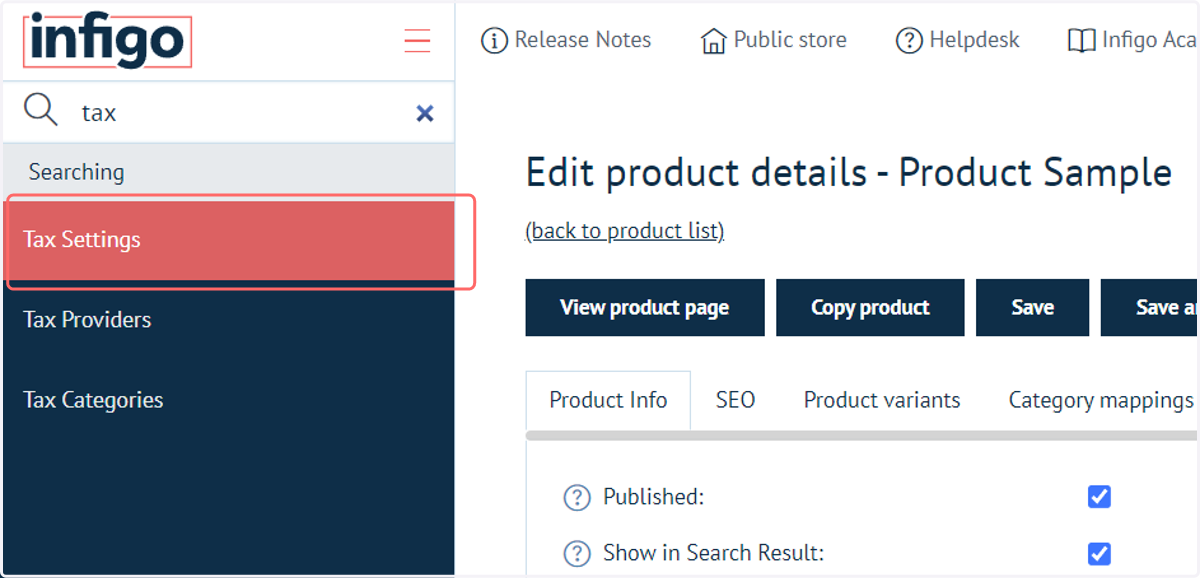Switch to the SEO tab
Viewport: 1200px width, 578px height.
[x=735, y=400]
